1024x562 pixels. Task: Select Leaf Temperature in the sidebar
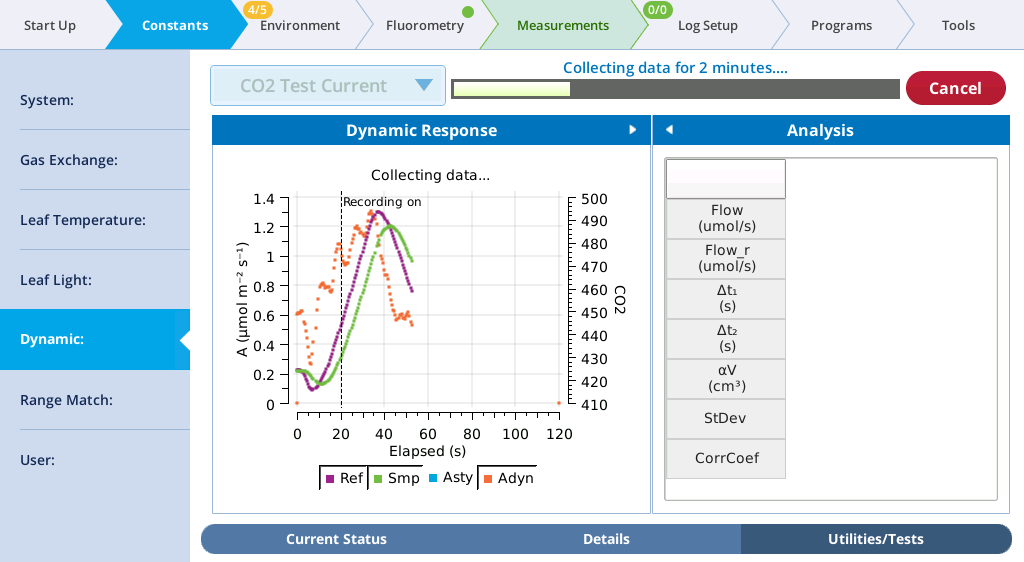point(95,220)
